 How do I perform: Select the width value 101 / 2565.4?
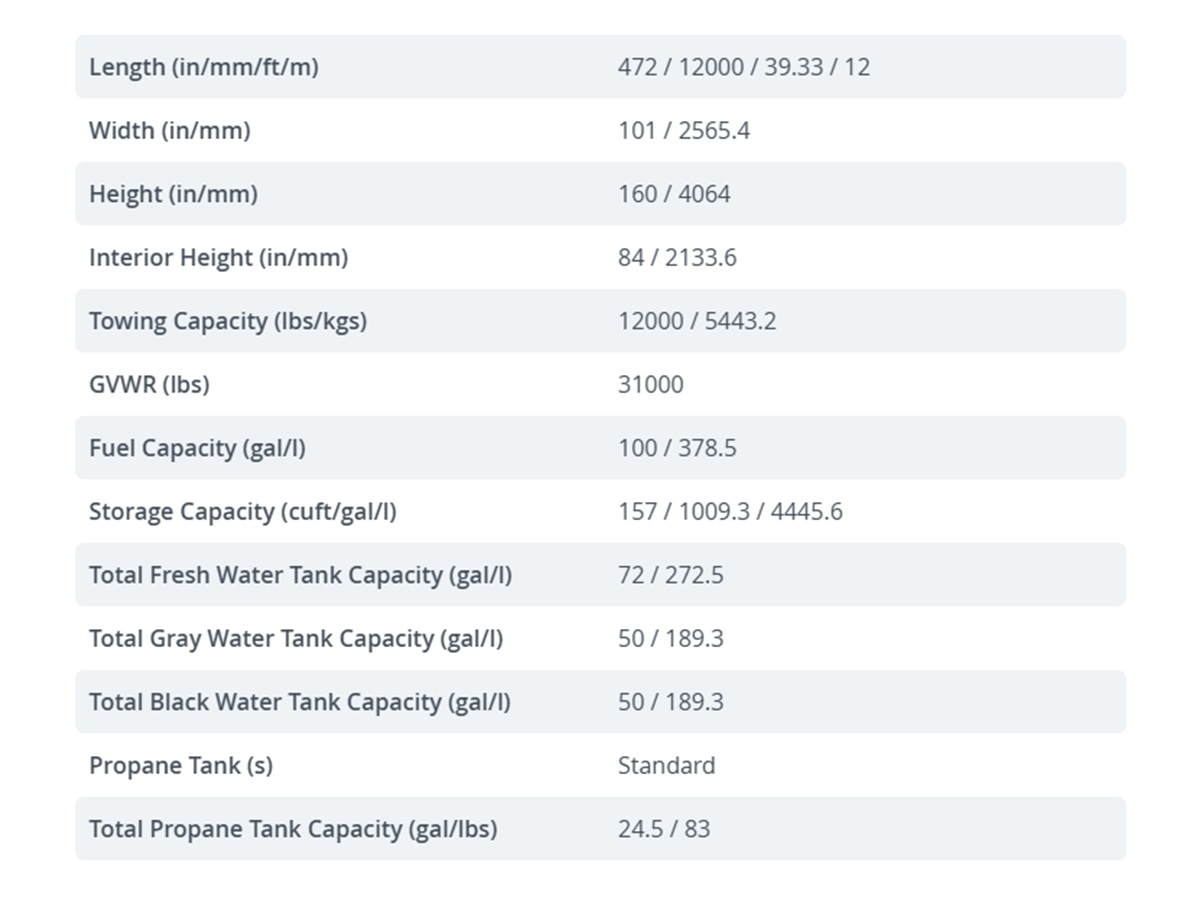pyautogui.click(x=684, y=130)
